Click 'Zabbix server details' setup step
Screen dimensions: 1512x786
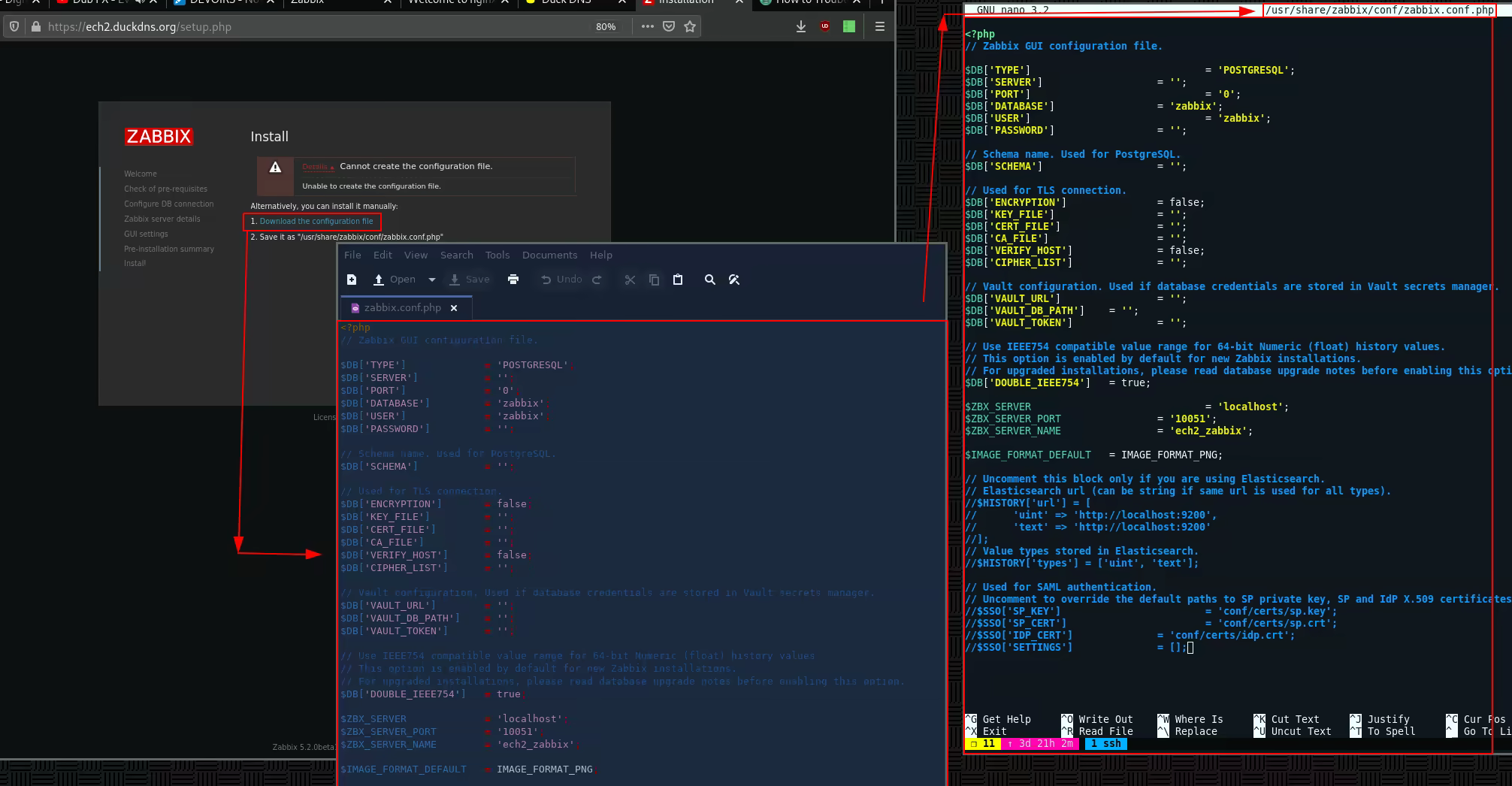pos(162,219)
